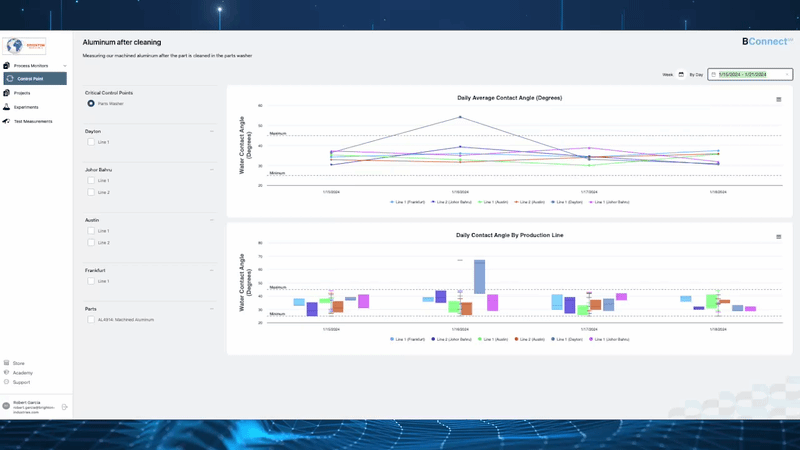Click the logout icon beside Robert Garcia
The image size is (800, 450).
65,407
